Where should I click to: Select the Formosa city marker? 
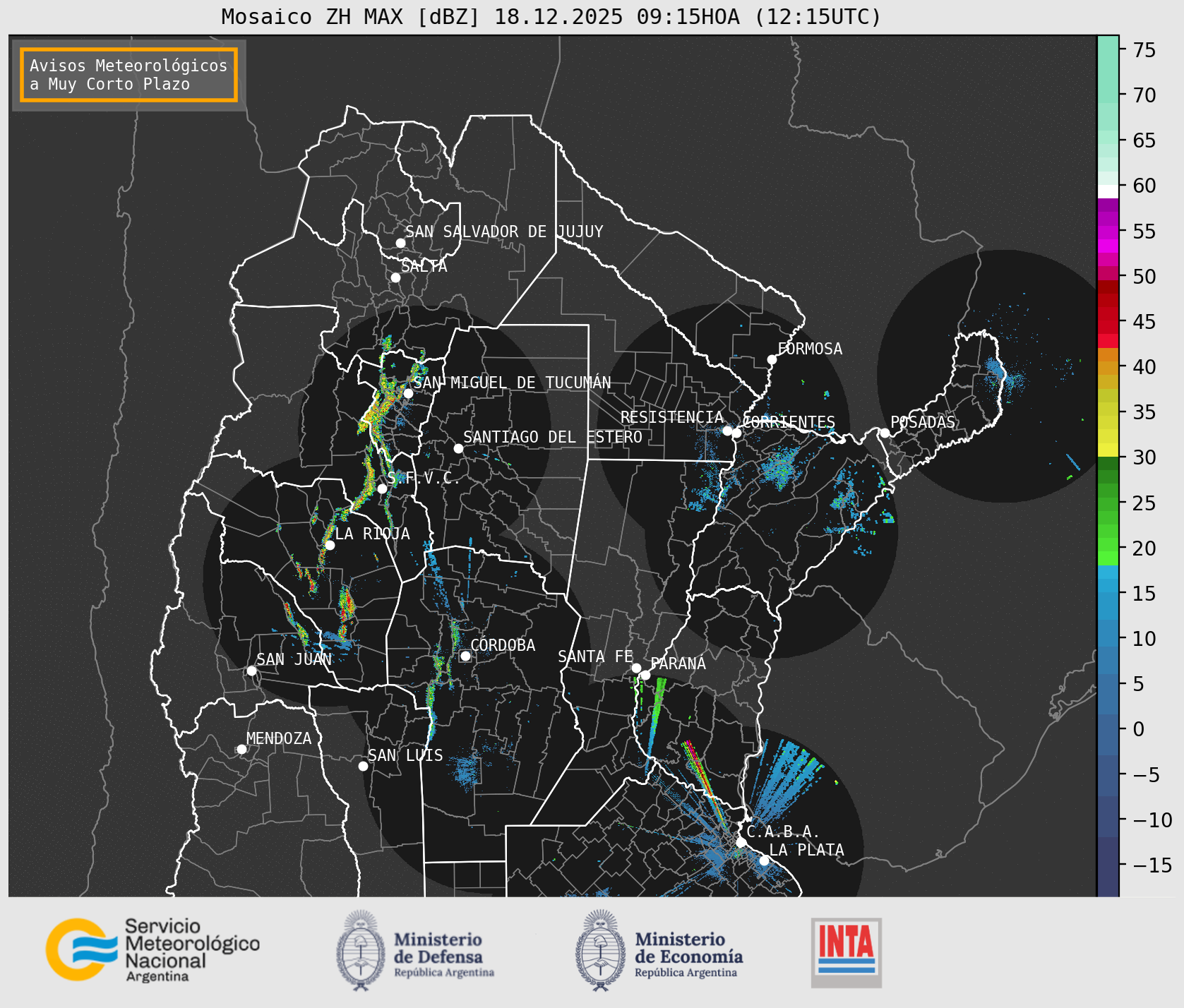pyautogui.click(x=772, y=359)
